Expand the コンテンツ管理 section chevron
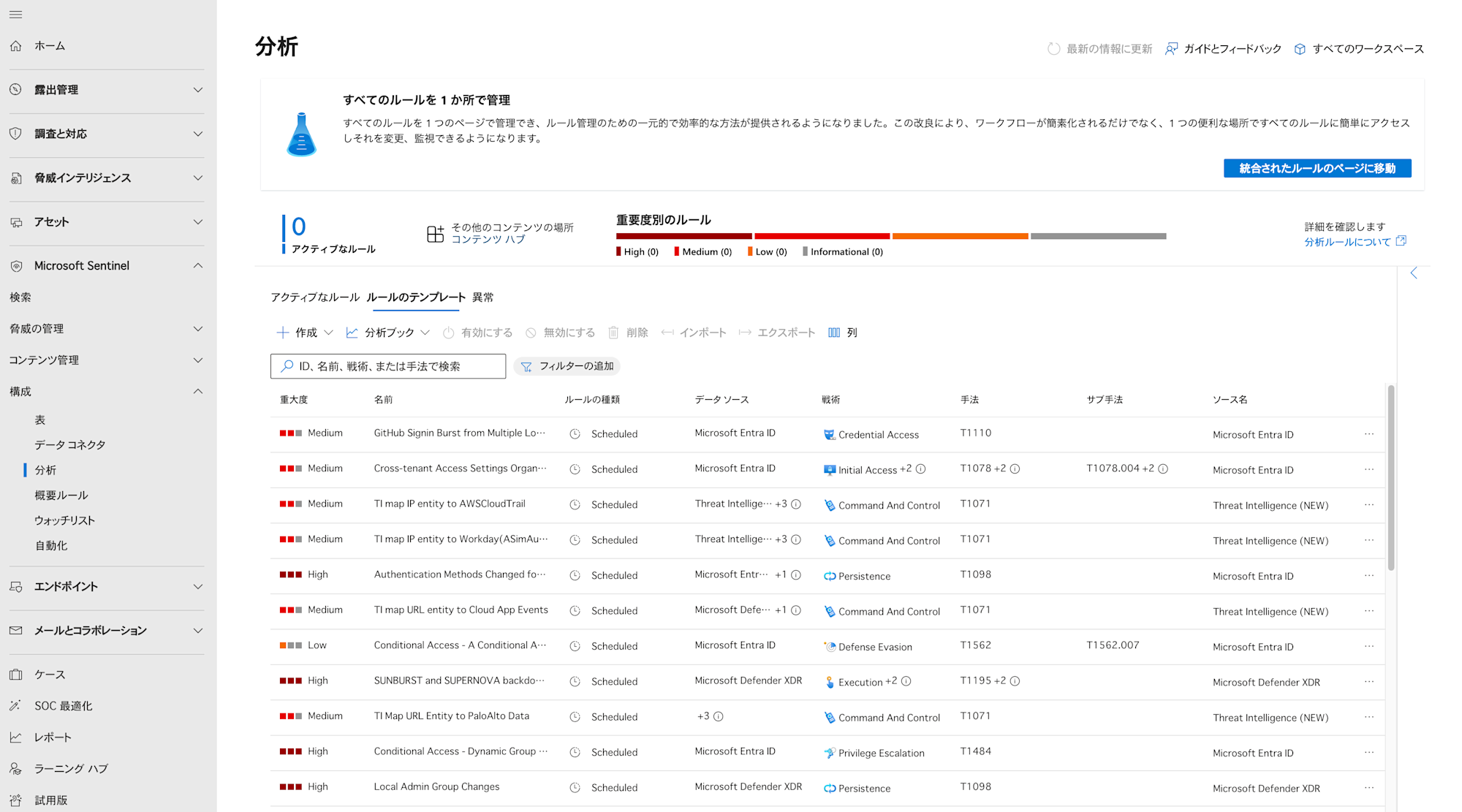This screenshot has width=1462, height=812. [x=198, y=360]
